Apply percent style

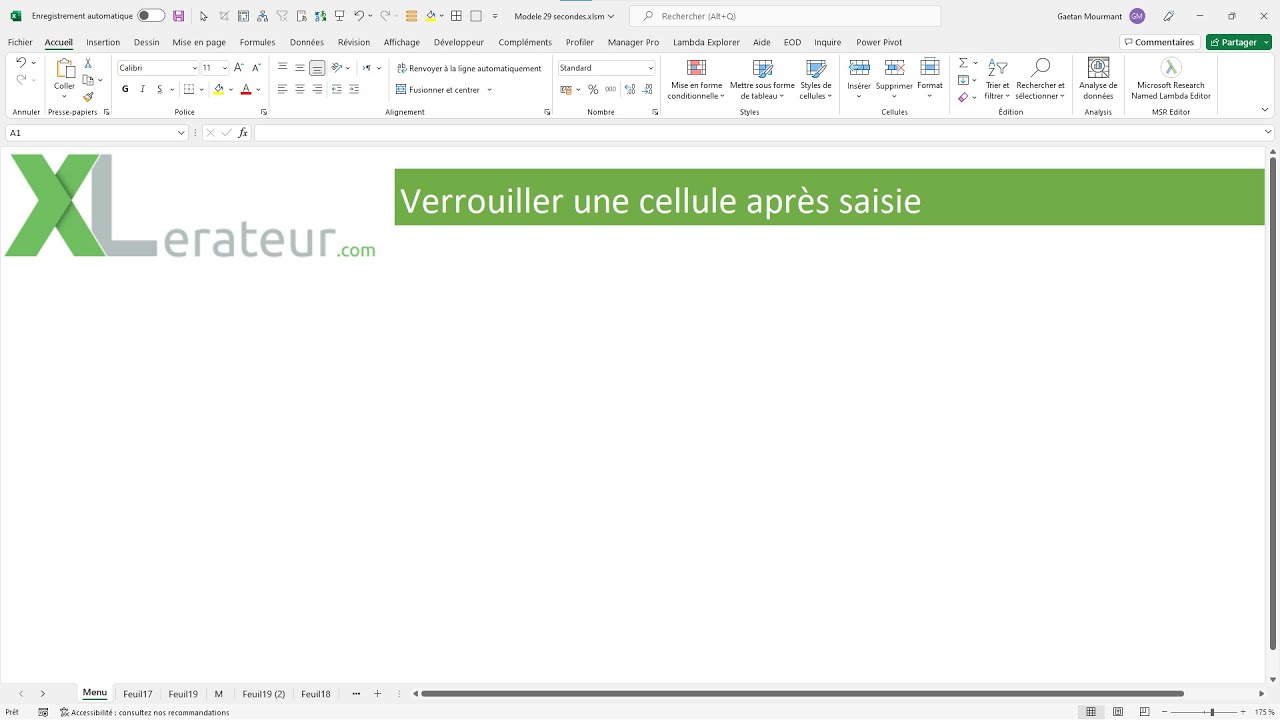(x=593, y=89)
